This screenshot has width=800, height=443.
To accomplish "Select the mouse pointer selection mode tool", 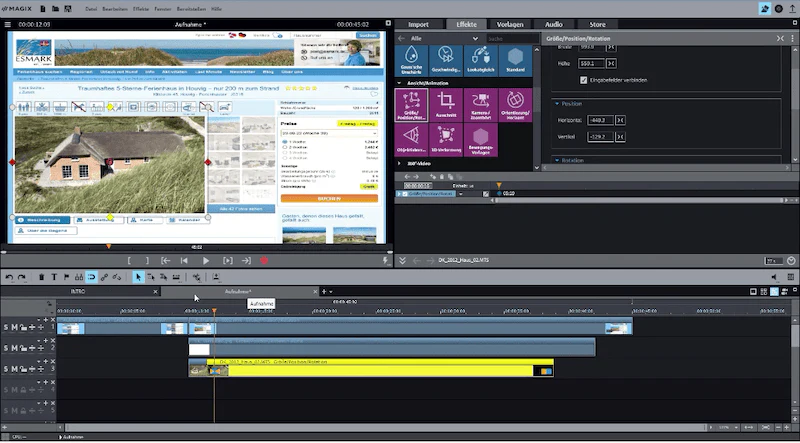I will 138,277.
